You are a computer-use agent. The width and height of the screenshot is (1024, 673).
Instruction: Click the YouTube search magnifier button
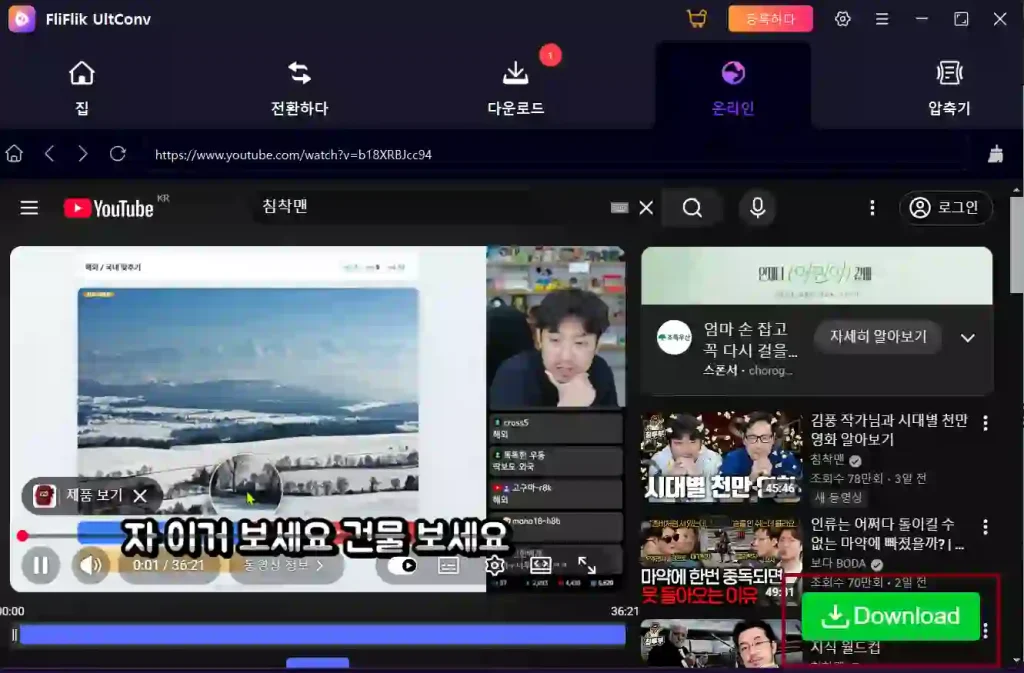coord(692,208)
